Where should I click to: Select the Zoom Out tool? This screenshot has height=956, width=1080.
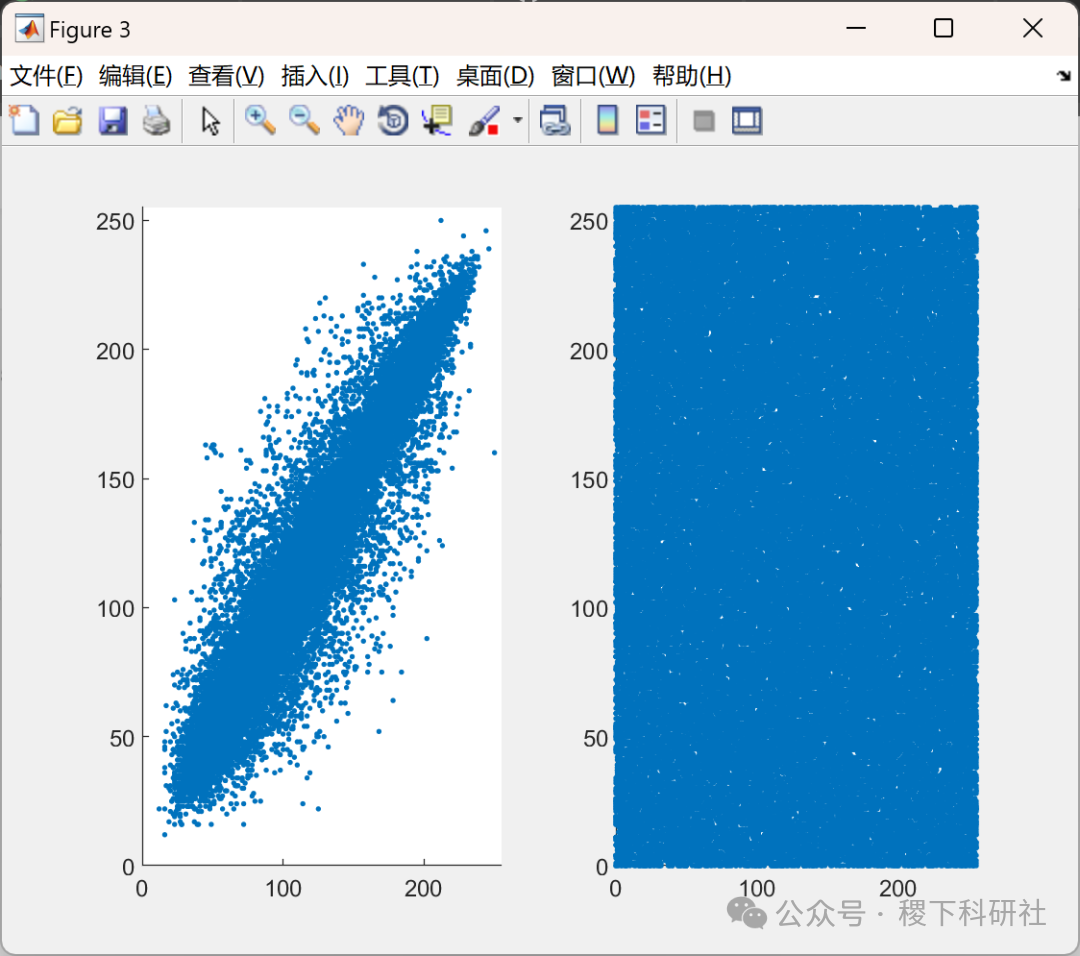(304, 120)
